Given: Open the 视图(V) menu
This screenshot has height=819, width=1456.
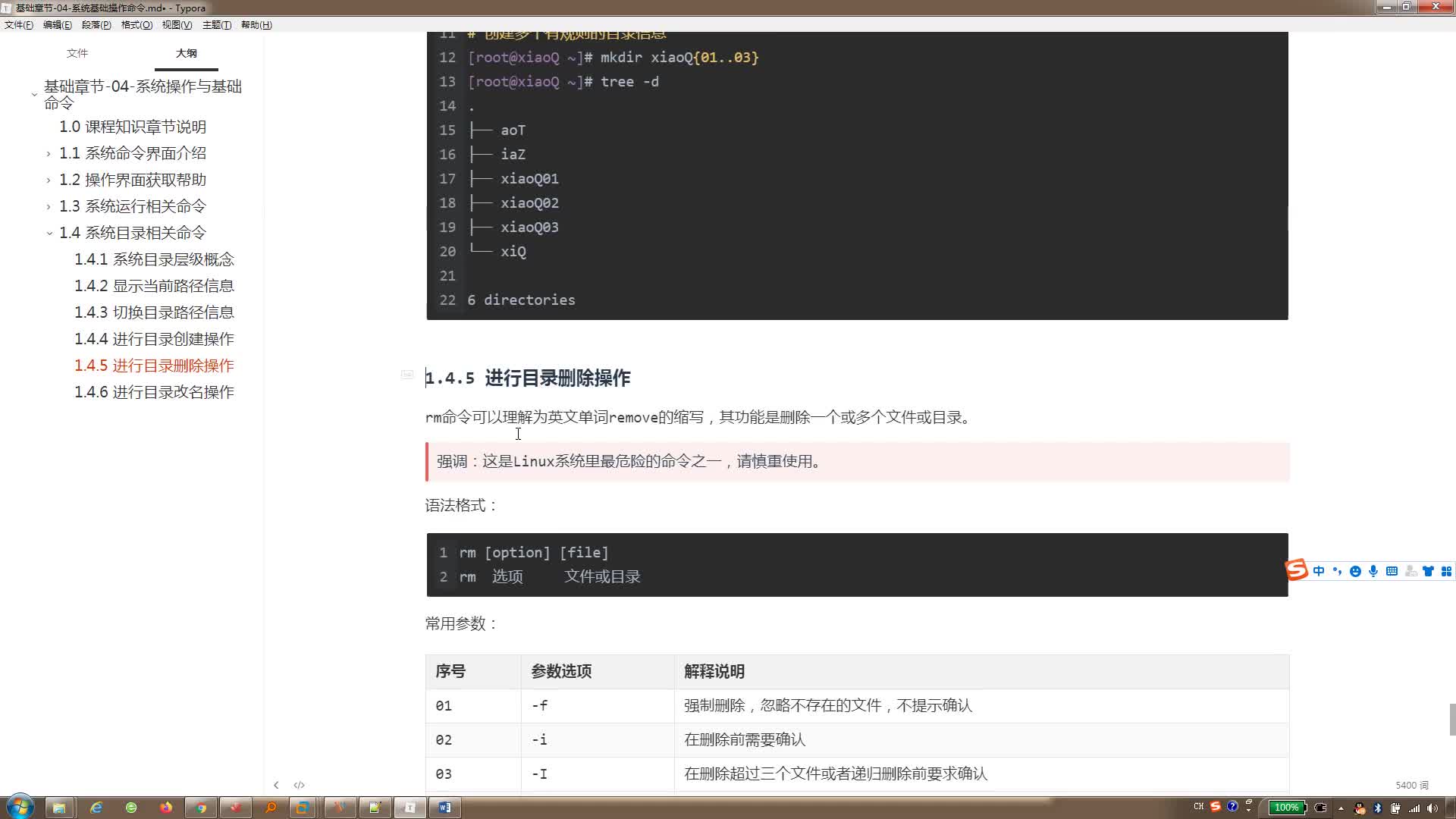Looking at the screenshot, I should point(177,25).
